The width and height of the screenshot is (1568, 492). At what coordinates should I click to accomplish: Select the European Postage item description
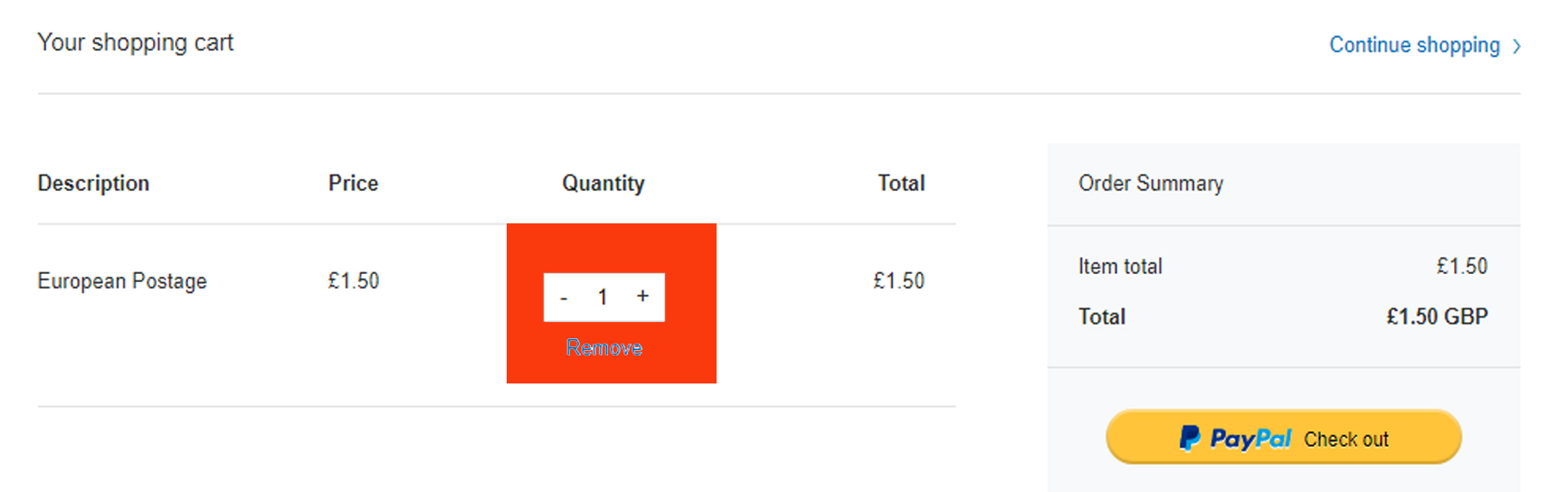122,281
